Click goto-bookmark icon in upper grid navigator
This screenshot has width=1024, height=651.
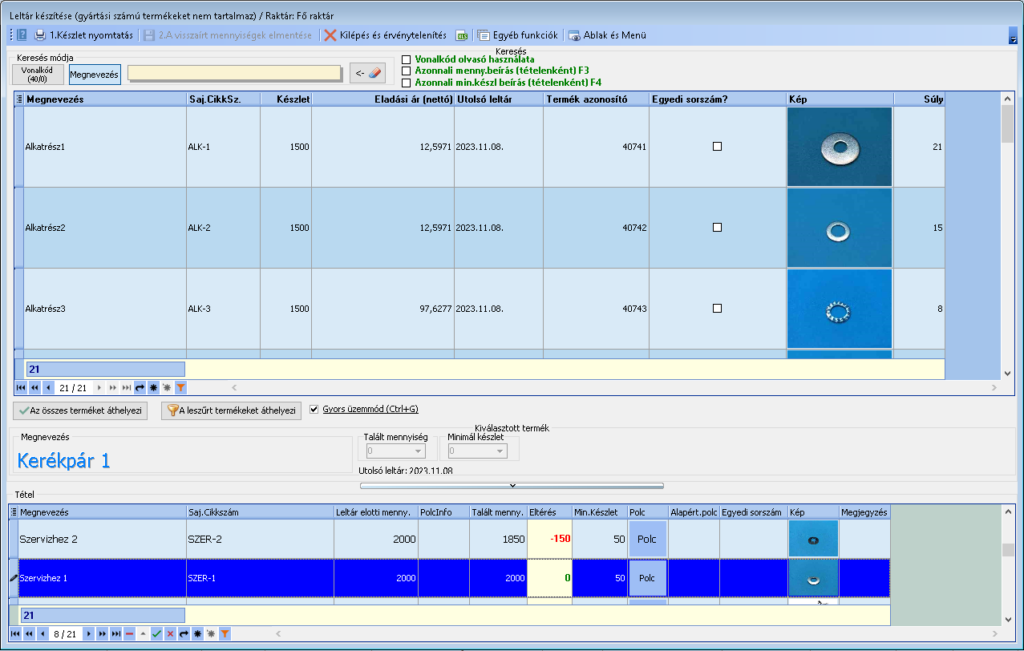167,388
